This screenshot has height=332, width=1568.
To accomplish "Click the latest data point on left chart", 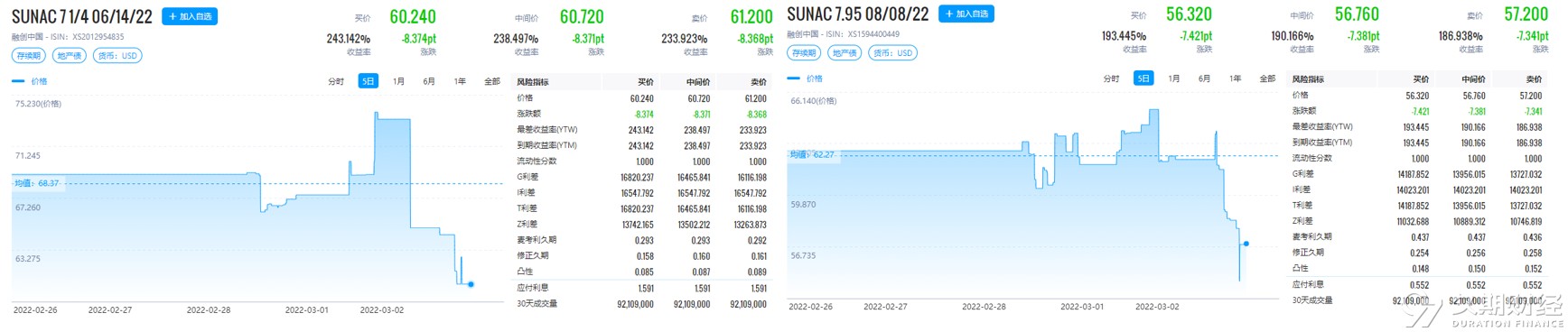I will pyautogui.click(x=471, y=284).
